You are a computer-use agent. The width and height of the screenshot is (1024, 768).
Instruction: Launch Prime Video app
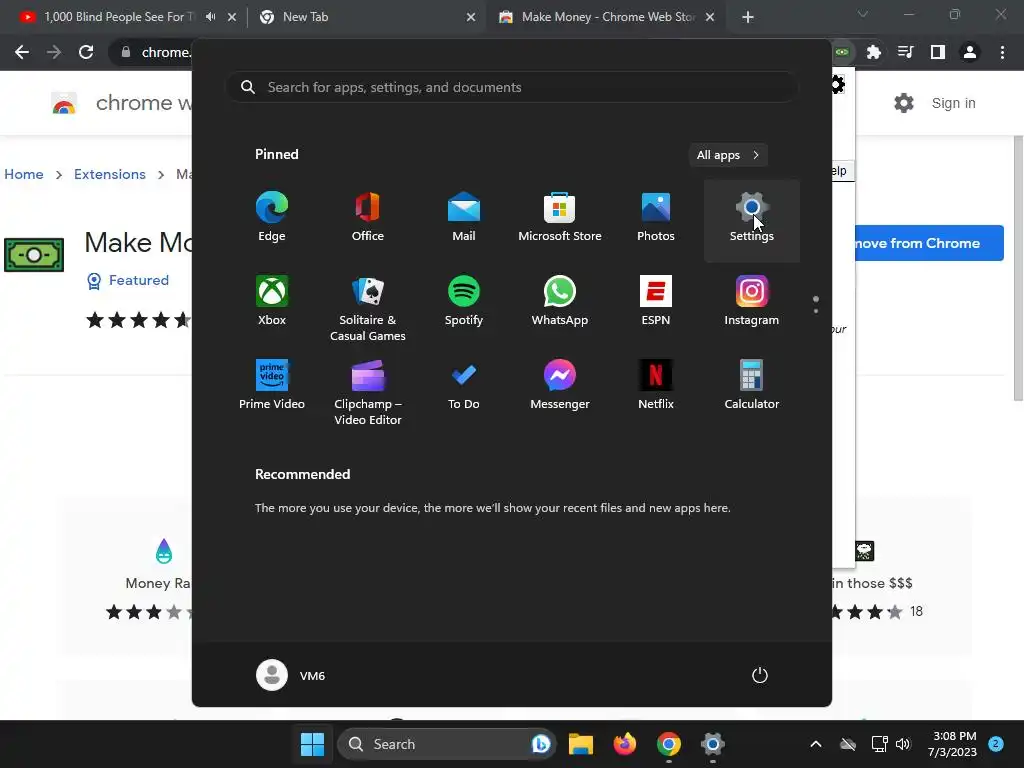(272, 385)
